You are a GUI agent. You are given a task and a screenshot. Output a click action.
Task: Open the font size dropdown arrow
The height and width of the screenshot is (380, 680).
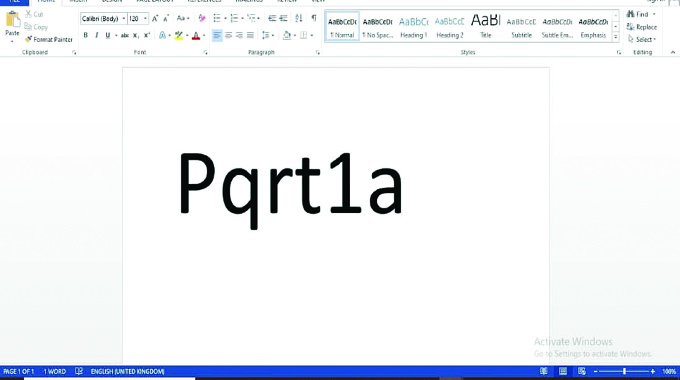tap(145, 19)
